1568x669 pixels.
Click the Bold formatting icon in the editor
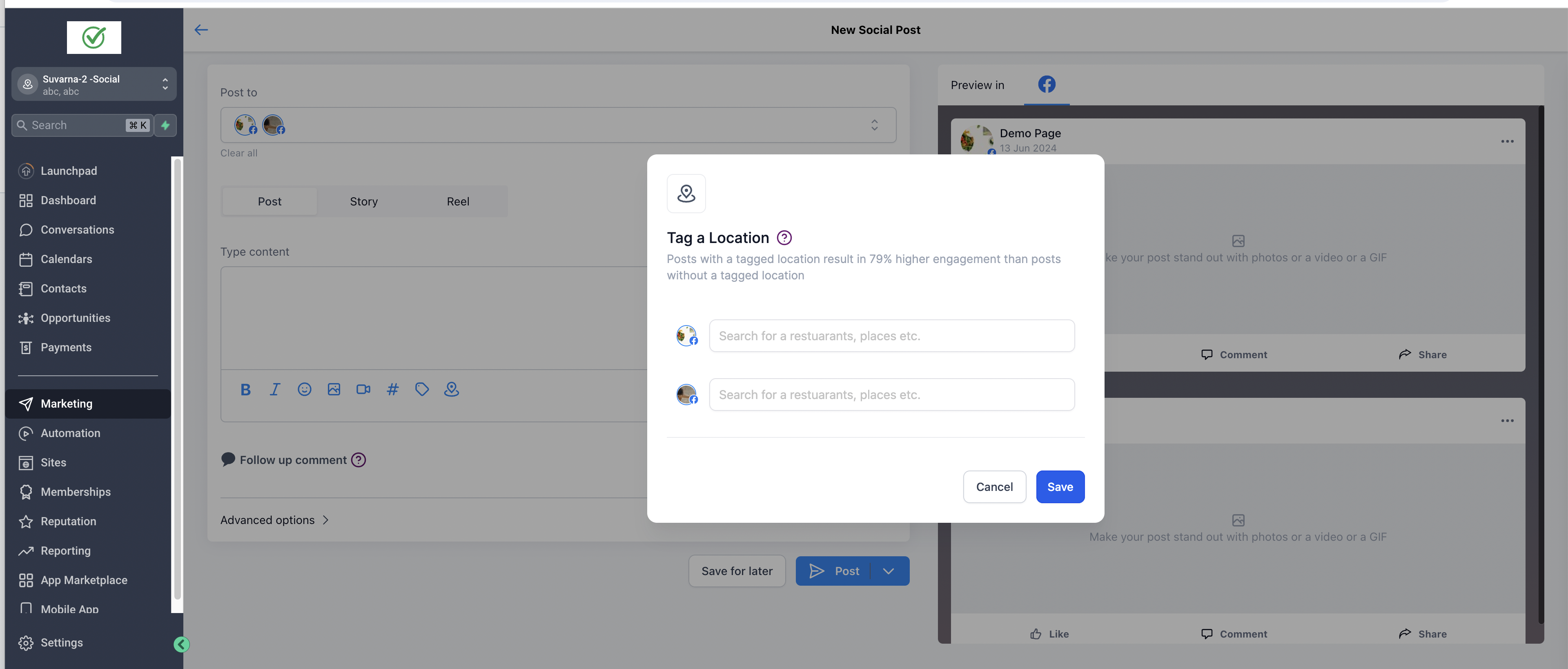(x=245, y=390)
